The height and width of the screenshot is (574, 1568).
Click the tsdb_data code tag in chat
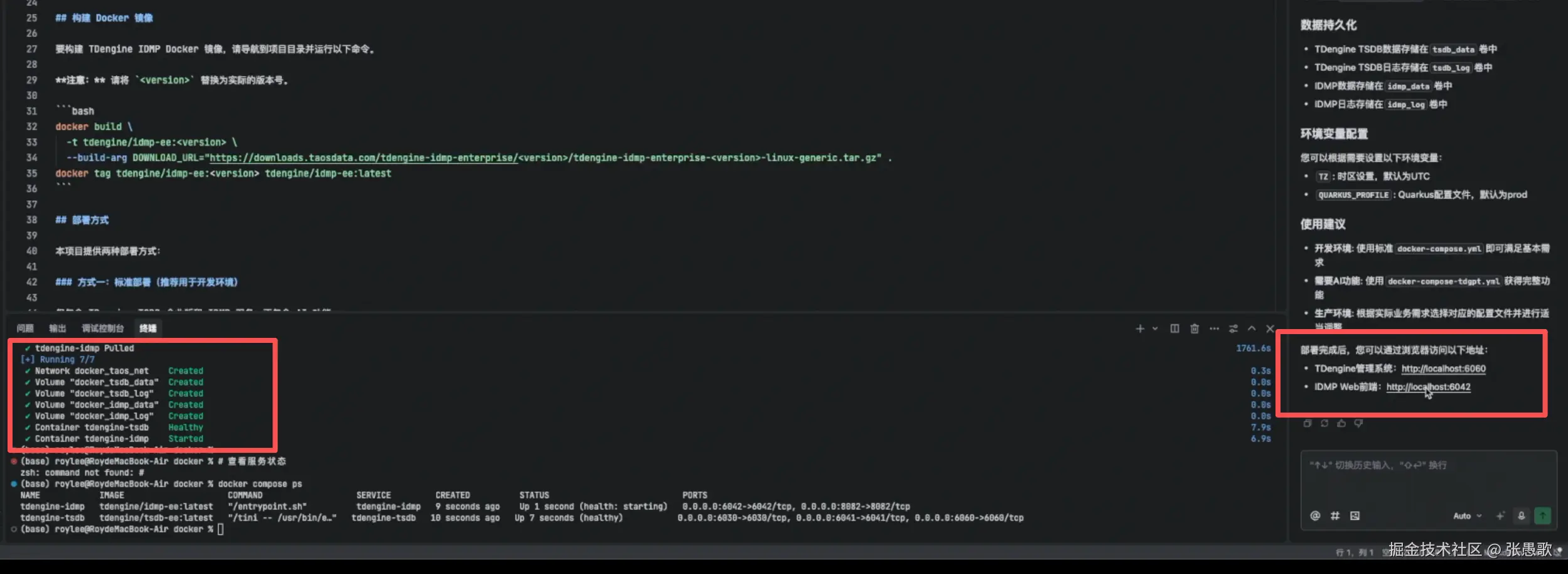[1453, 49]
